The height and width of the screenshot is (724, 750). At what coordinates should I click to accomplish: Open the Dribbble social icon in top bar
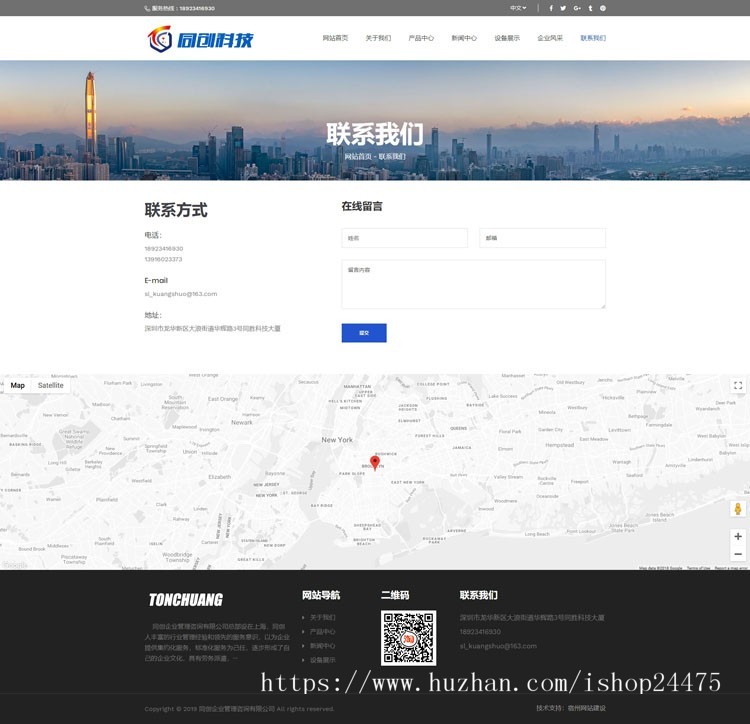click(603, 8)
